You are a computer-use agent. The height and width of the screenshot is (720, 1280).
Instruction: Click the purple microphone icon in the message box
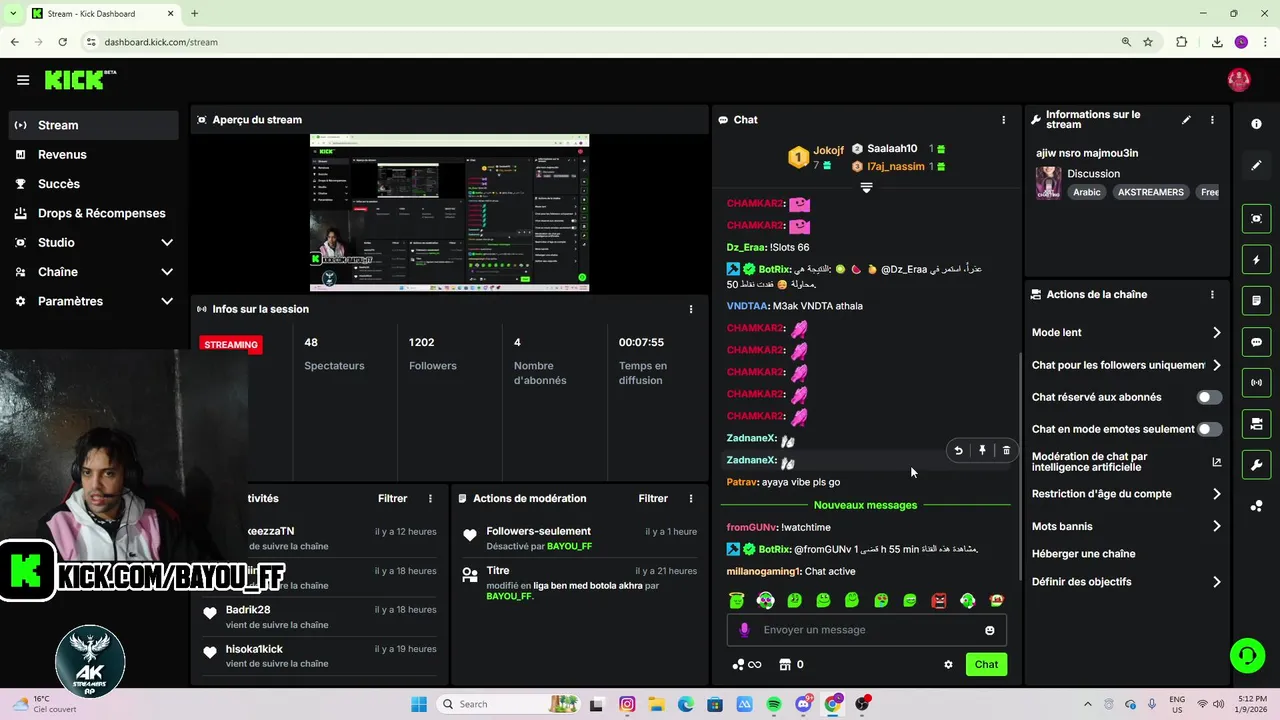coord(744,630)
